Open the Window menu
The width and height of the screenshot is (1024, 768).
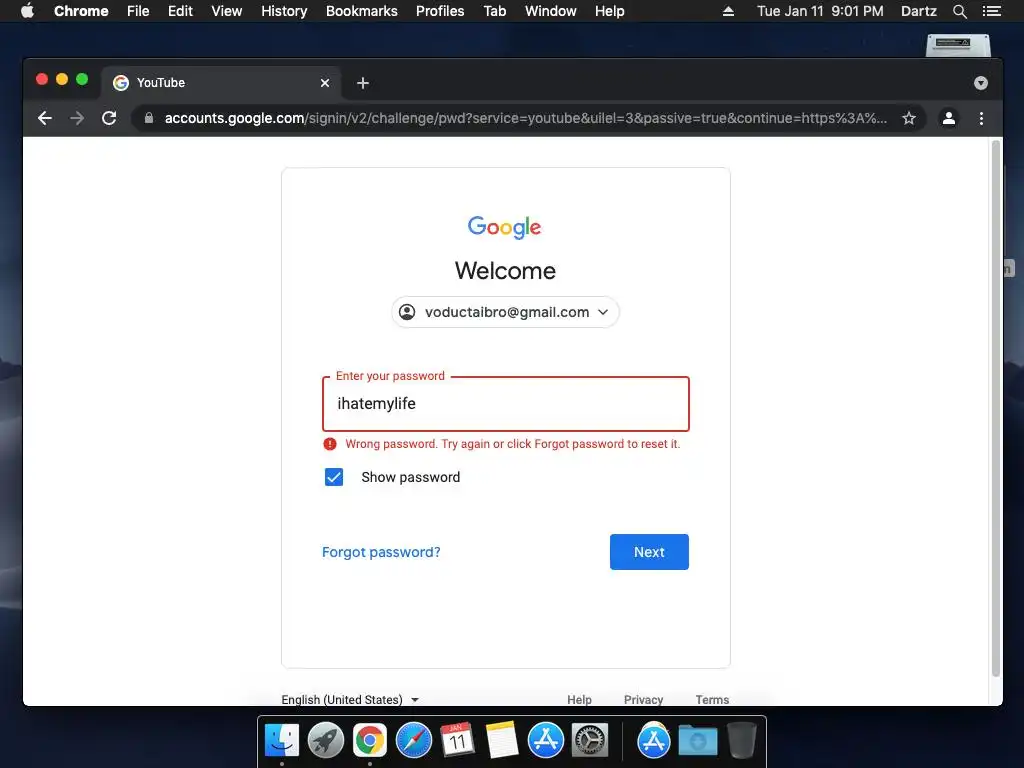point(551,11)
